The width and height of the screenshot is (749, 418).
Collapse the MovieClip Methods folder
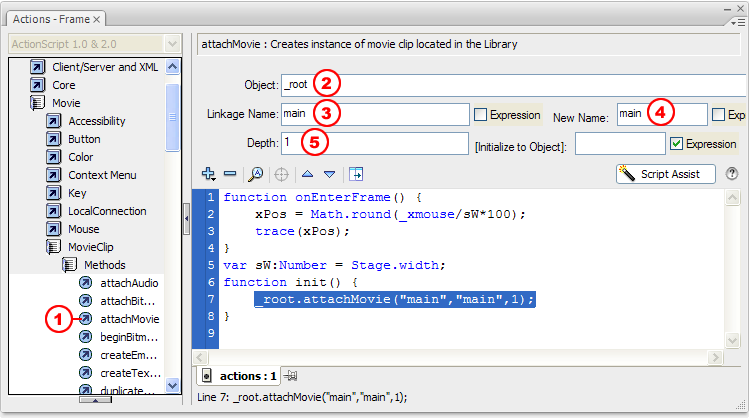click(x=70, y=265)
